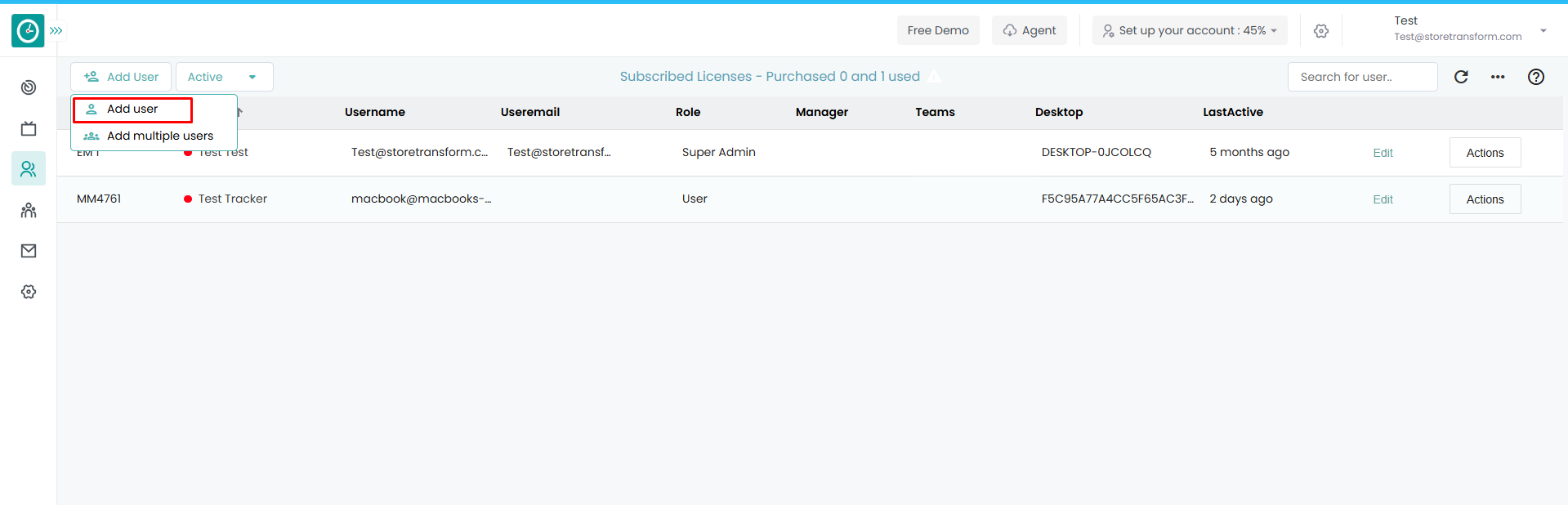The width and height of the screenshot is (1568, 505).
Task: Expand the Test account profile dropdown arrow
Action: click(1543, 31)
